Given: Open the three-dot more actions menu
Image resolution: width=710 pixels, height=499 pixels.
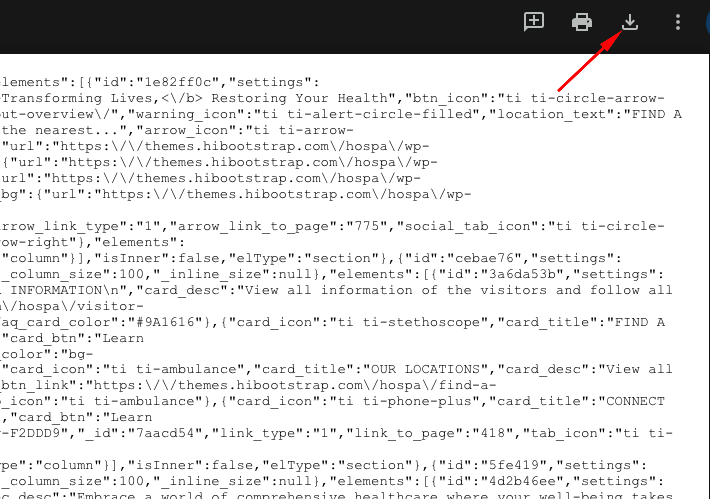Looking at the screenshot, I should click(x=678, y=22).
